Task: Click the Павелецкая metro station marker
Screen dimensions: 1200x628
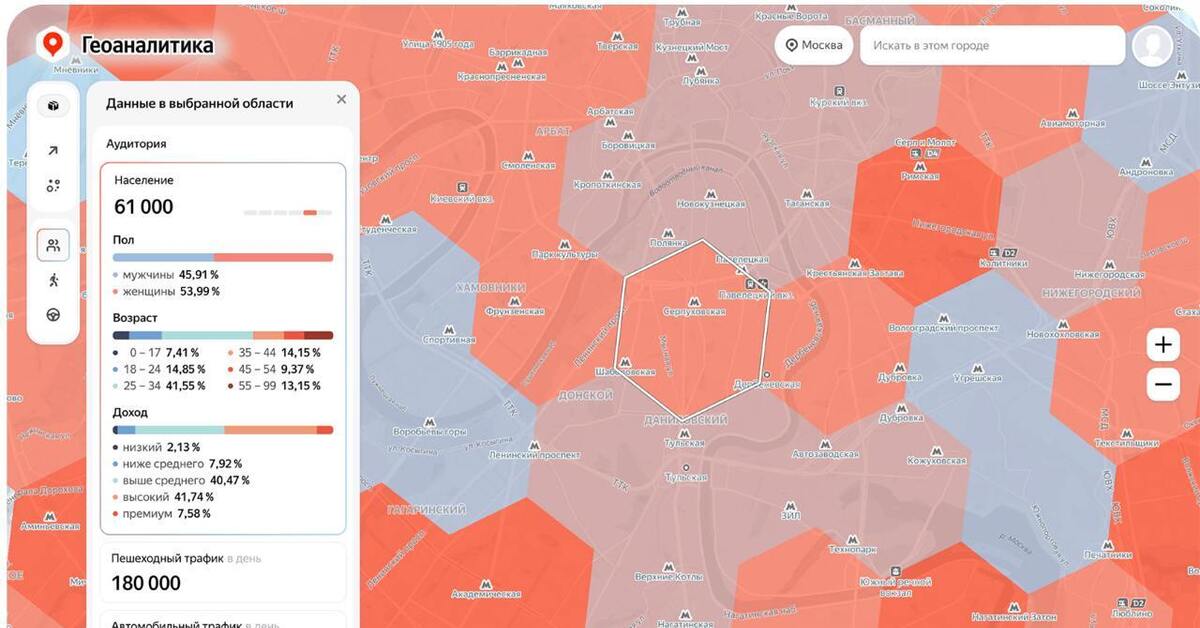Action: [742, 269]
